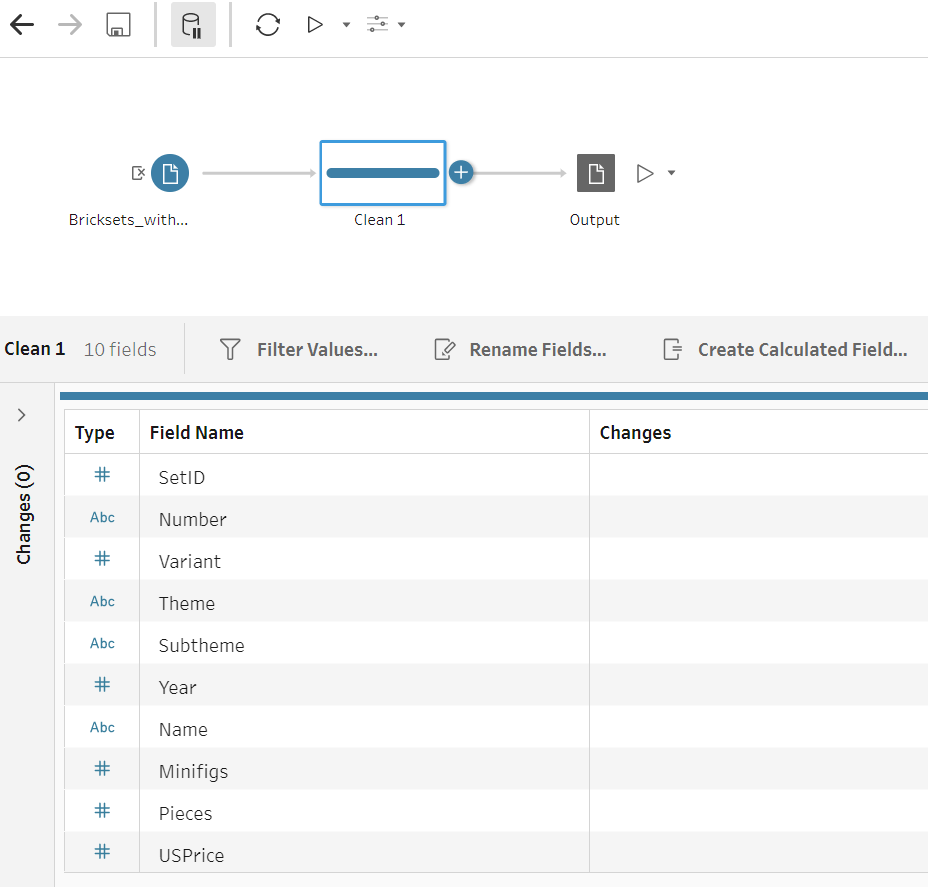This screenshot has width=928, height=887.
Task: Click the refresh icon in the toolbar
Action: tap(267, 25)
